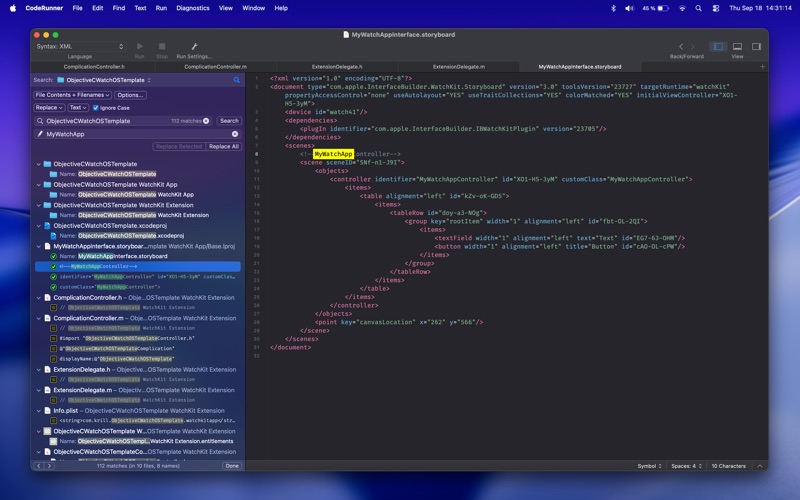Click the Run play icon in toolbar

point(139,46)
